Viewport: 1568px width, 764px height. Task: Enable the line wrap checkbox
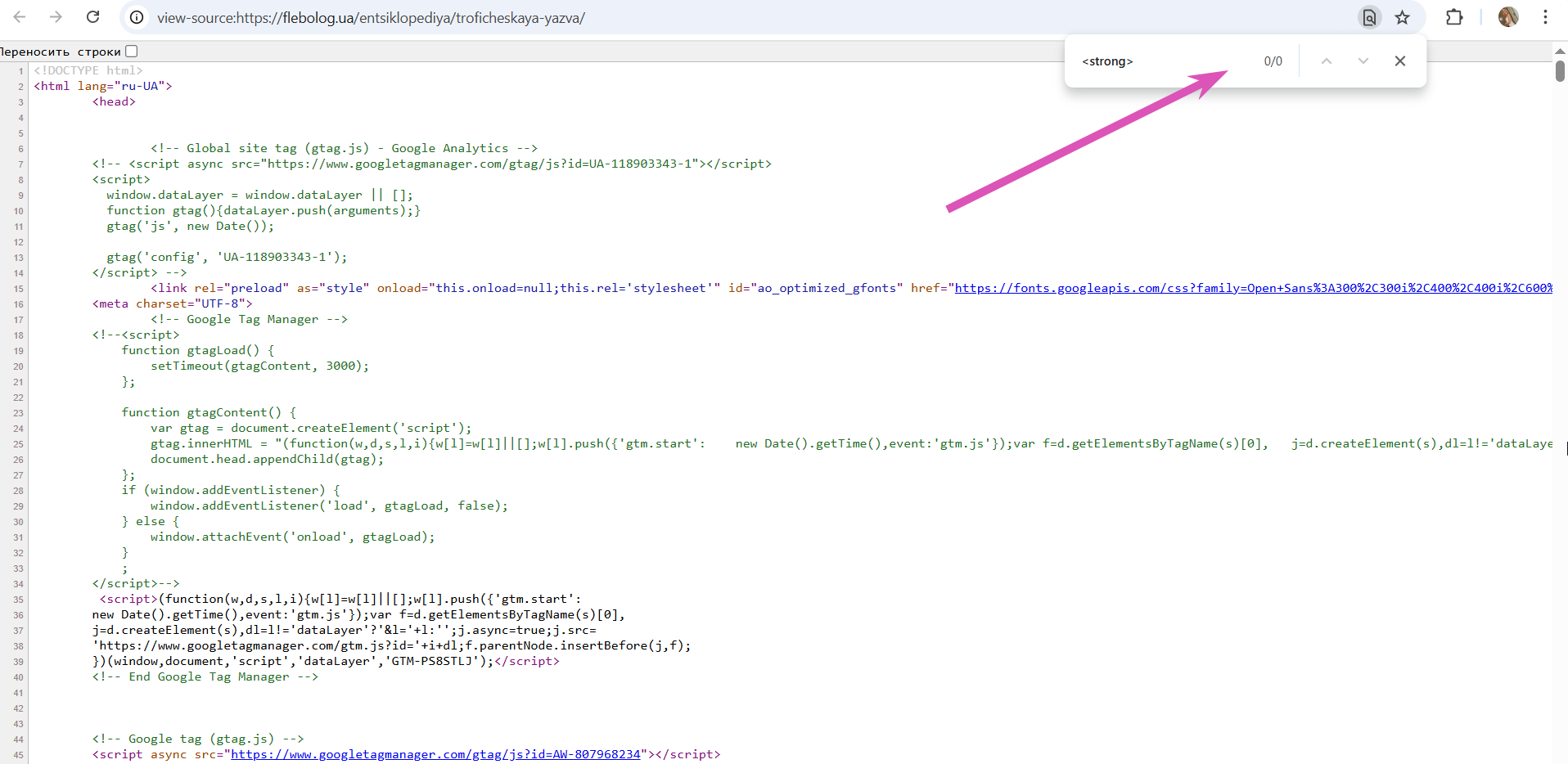[x=132, y=52]
